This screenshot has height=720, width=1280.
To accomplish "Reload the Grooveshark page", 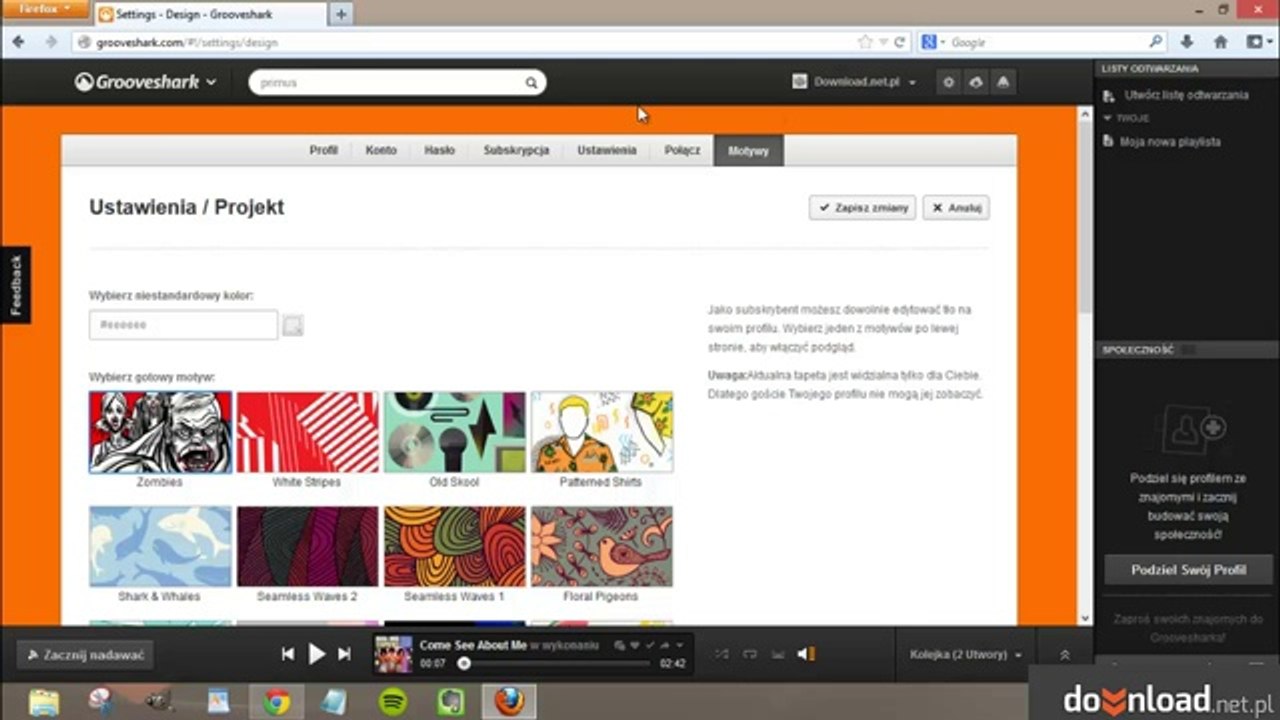I will click(x=900, y=42).
